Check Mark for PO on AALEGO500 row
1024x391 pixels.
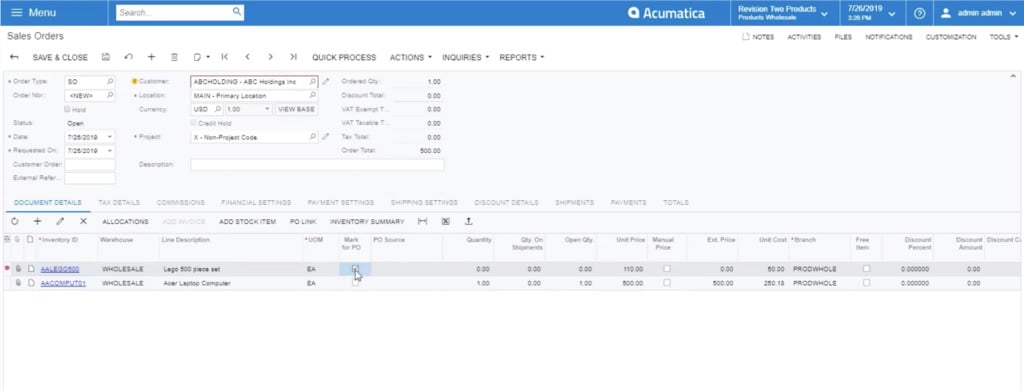coord(355,268)
